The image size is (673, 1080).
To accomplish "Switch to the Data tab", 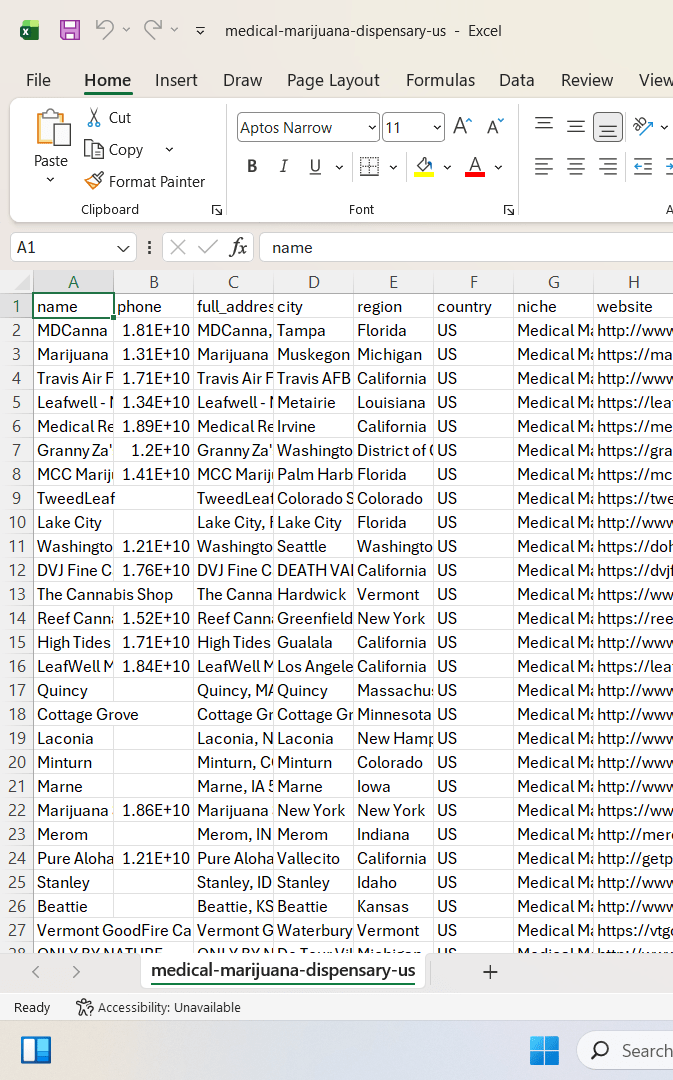I will point(517,80).
